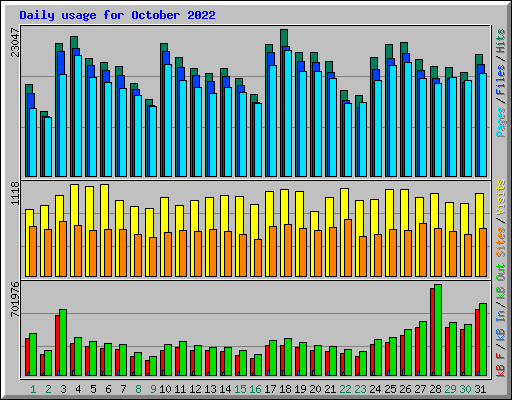
Task: Click day label 28 on the x-axis
Action: coord(435,389)
